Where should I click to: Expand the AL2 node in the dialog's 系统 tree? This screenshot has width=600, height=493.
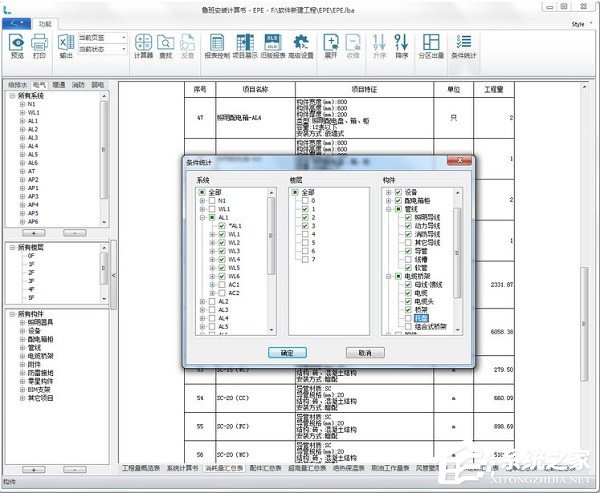pos(202,302)
